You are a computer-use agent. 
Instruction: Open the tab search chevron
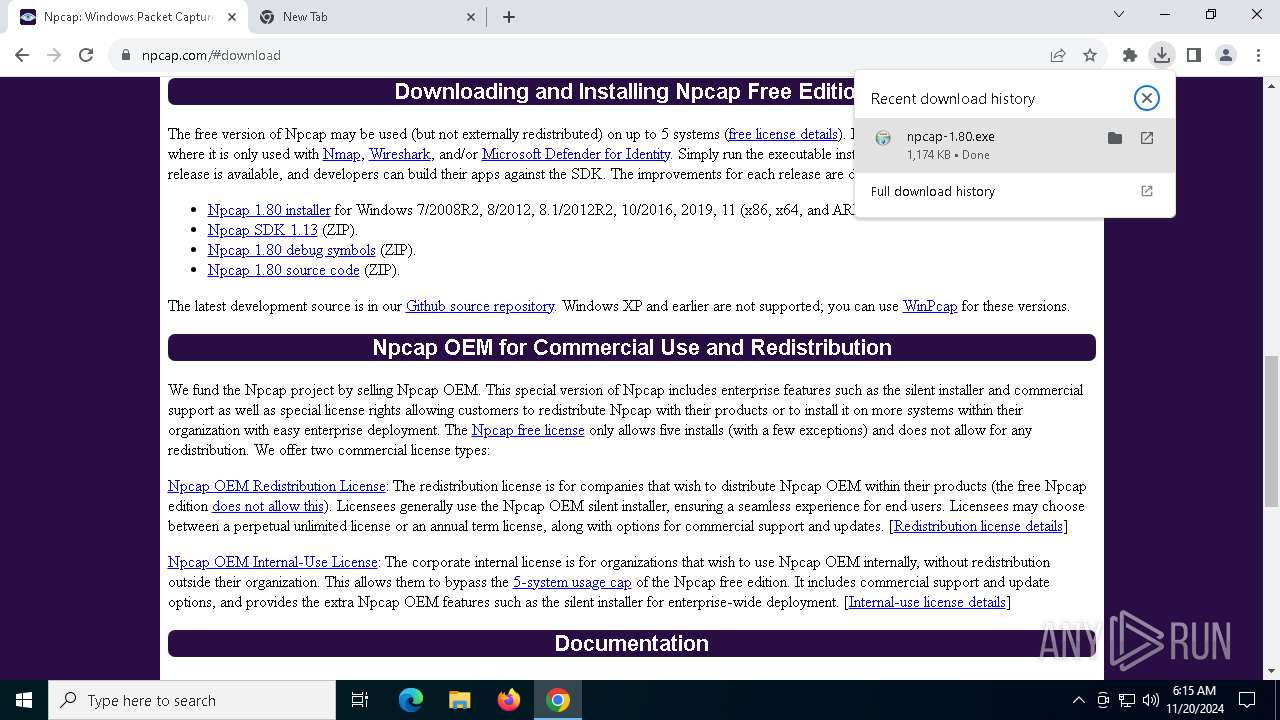tap(1119, 14)
